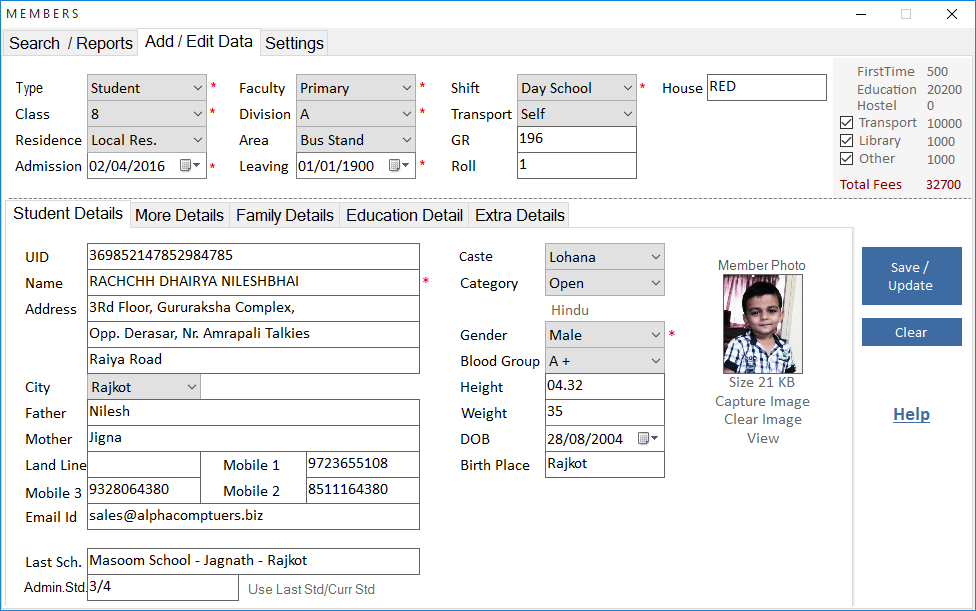Open the DOB calendar picker icon

647,439
